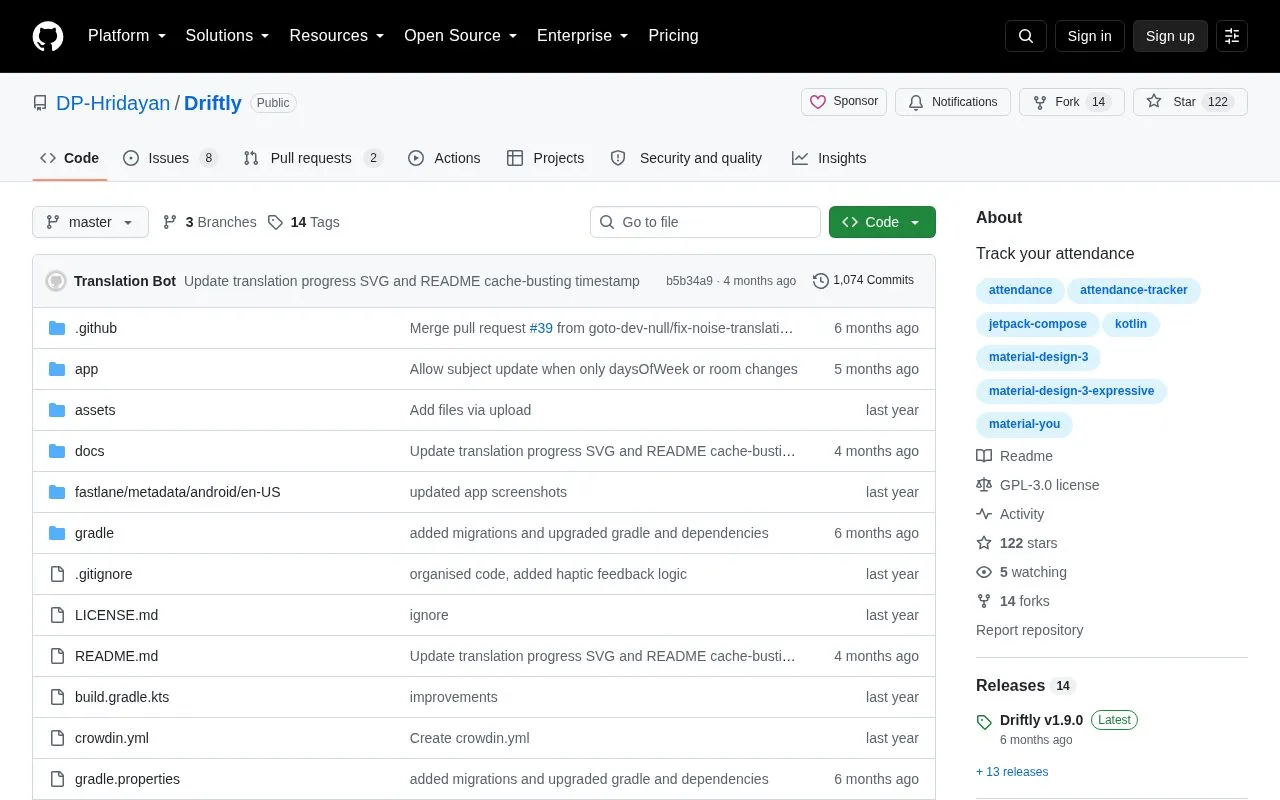Screen dimensions: 1280x800
Task: Open the Projects tab
Action: [x=545, y=158]
